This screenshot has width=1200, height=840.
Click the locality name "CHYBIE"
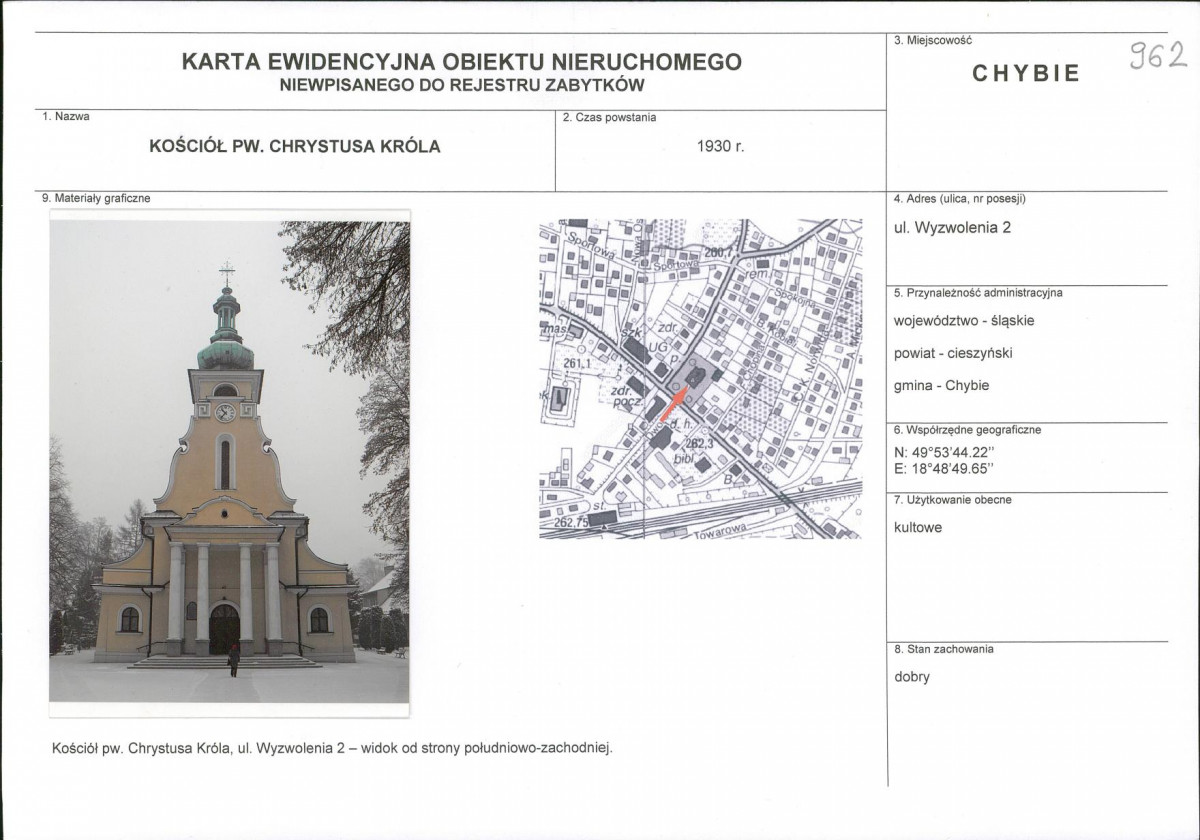(1026, 73)
